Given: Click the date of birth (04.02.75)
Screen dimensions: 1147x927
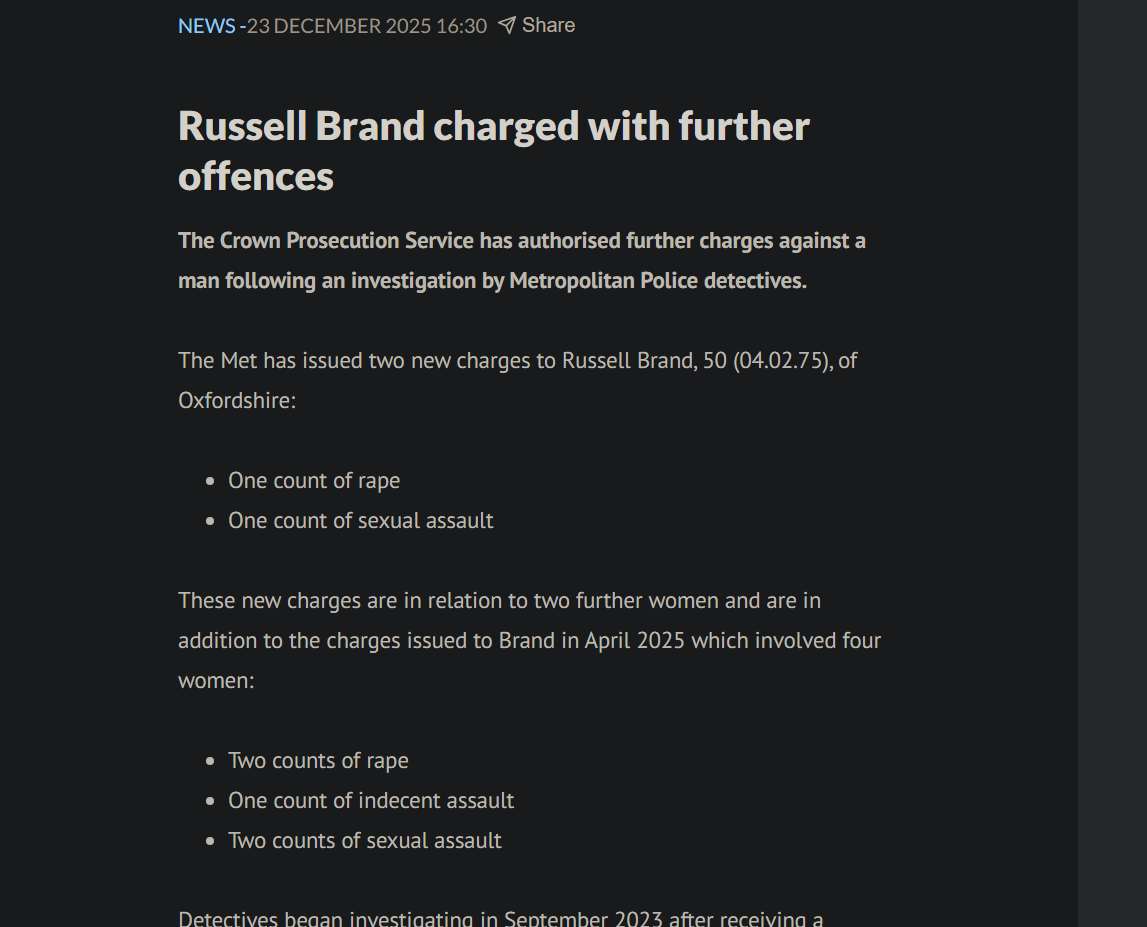Looking at the screenshot, I should click(x=782, y=361).
